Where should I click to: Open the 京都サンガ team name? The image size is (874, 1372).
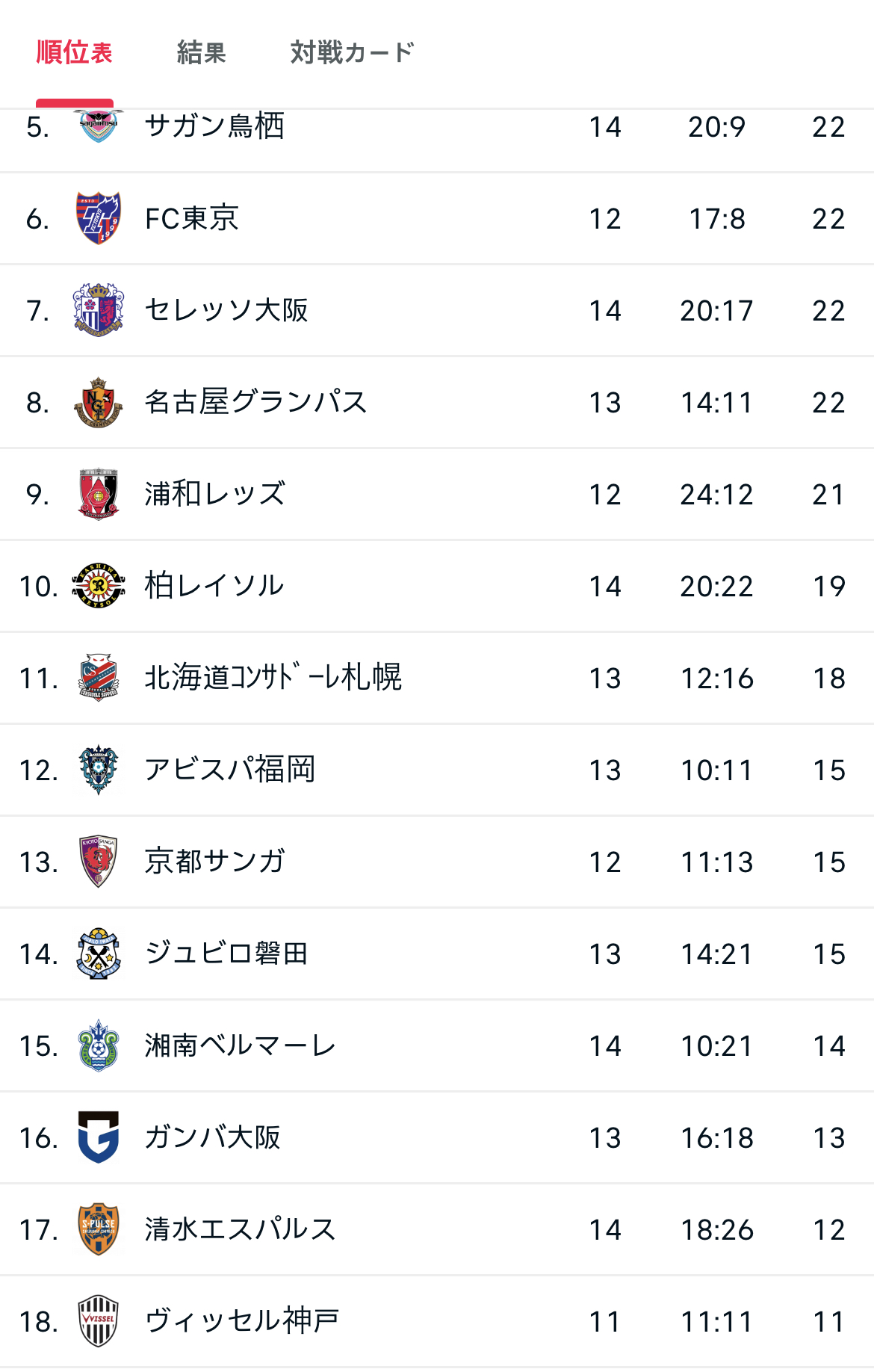tap(215, 862)
